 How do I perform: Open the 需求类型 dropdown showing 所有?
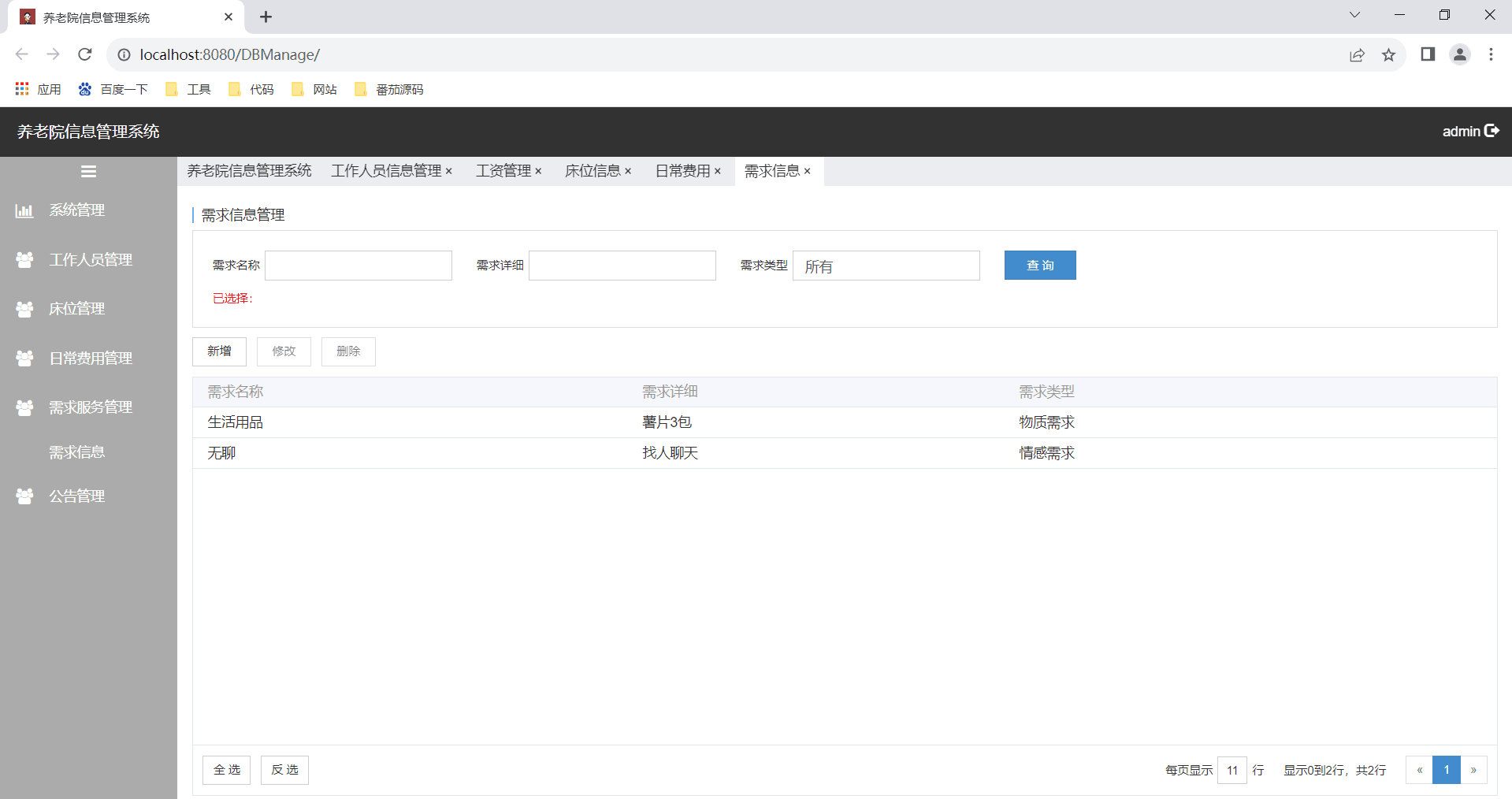click(886, 266)
